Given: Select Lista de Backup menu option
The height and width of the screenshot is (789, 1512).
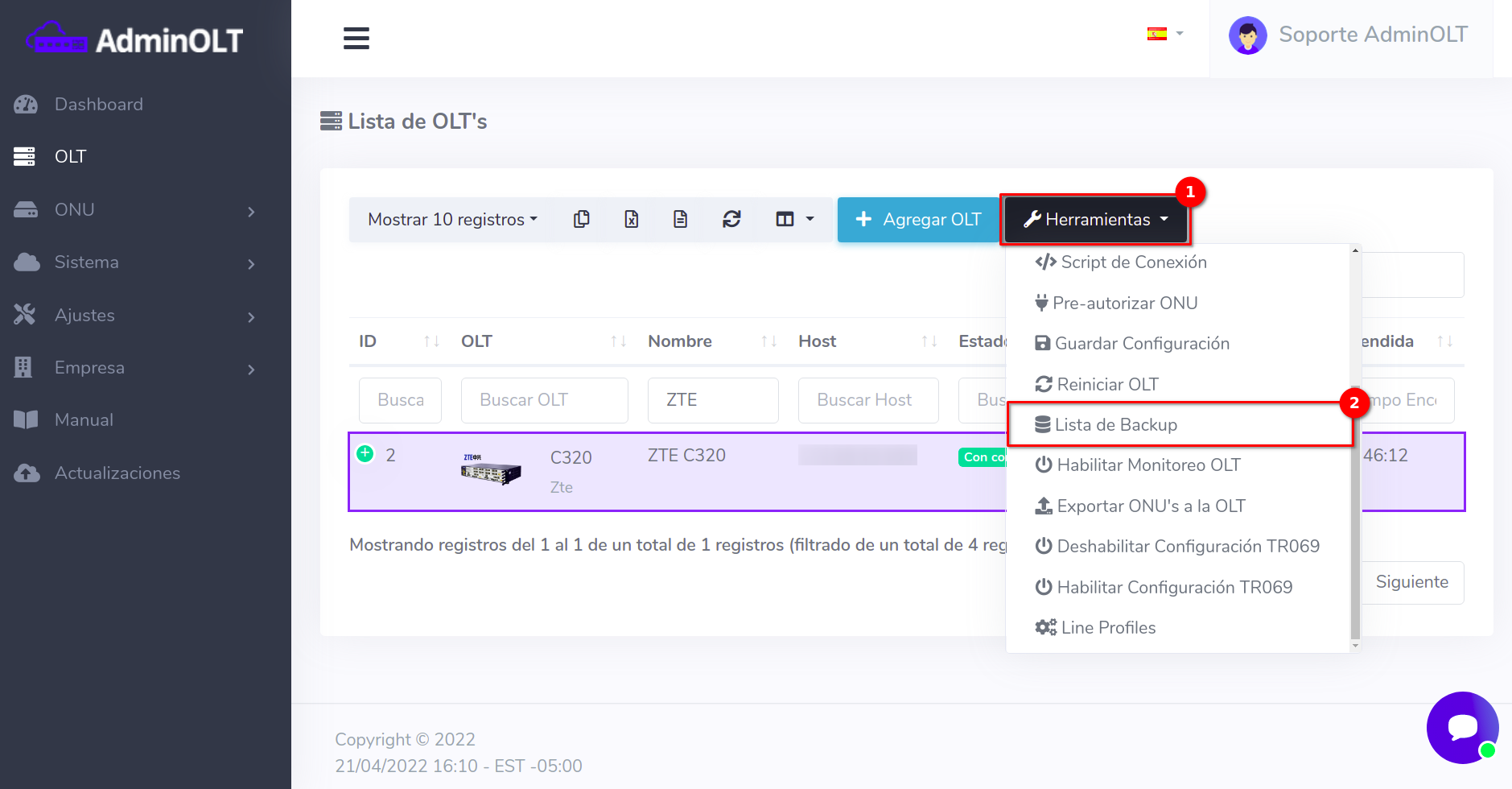Looking at the screenshot, I should 1115,424.
